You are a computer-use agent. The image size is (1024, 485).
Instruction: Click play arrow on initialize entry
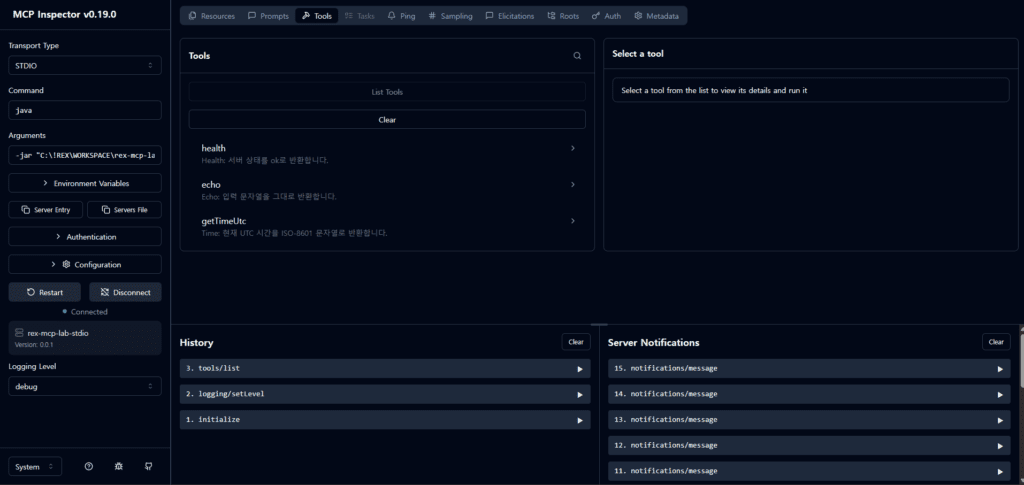click(x=579, y=420)
